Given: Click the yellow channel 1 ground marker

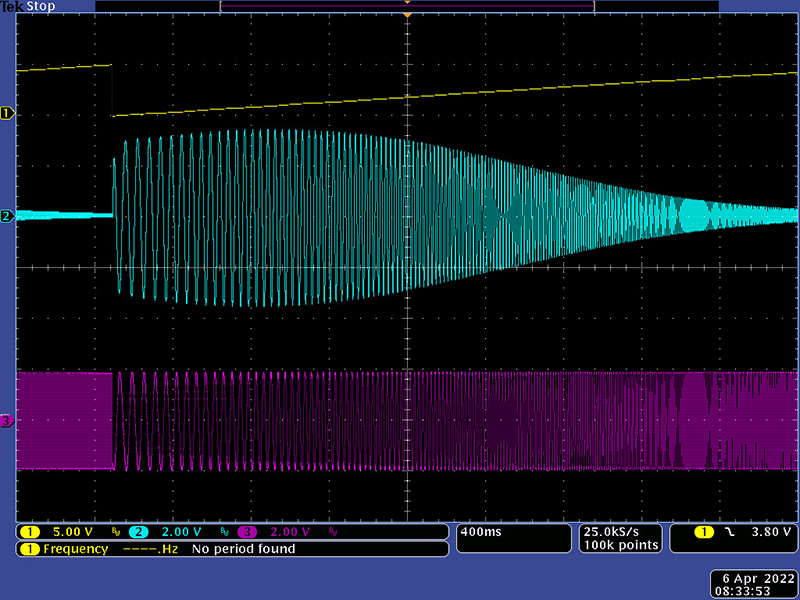Looking at the screenshot, I should [7, 114].
